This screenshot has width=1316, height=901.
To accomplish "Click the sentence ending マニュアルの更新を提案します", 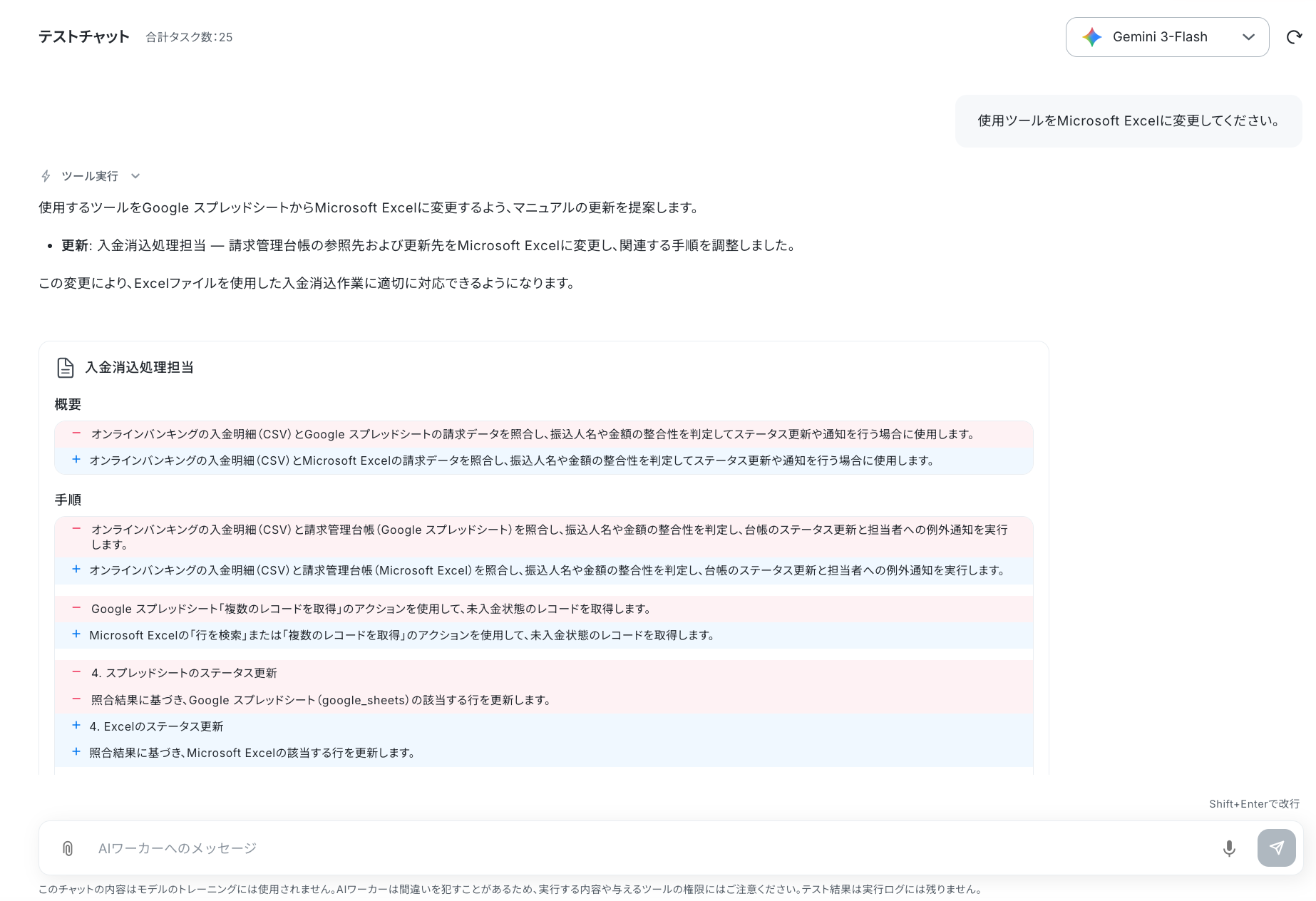I will coord(369,208).
